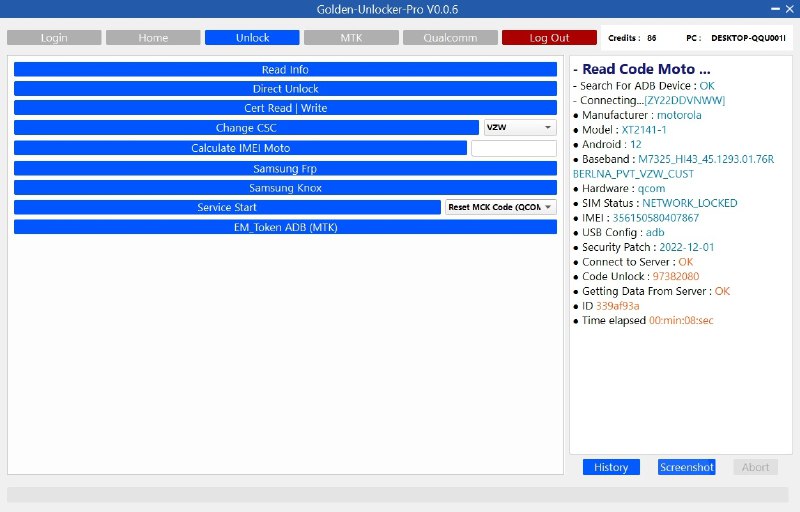
Task: Click the Security Patch date 2022-12-01
Action: [687, 247]
